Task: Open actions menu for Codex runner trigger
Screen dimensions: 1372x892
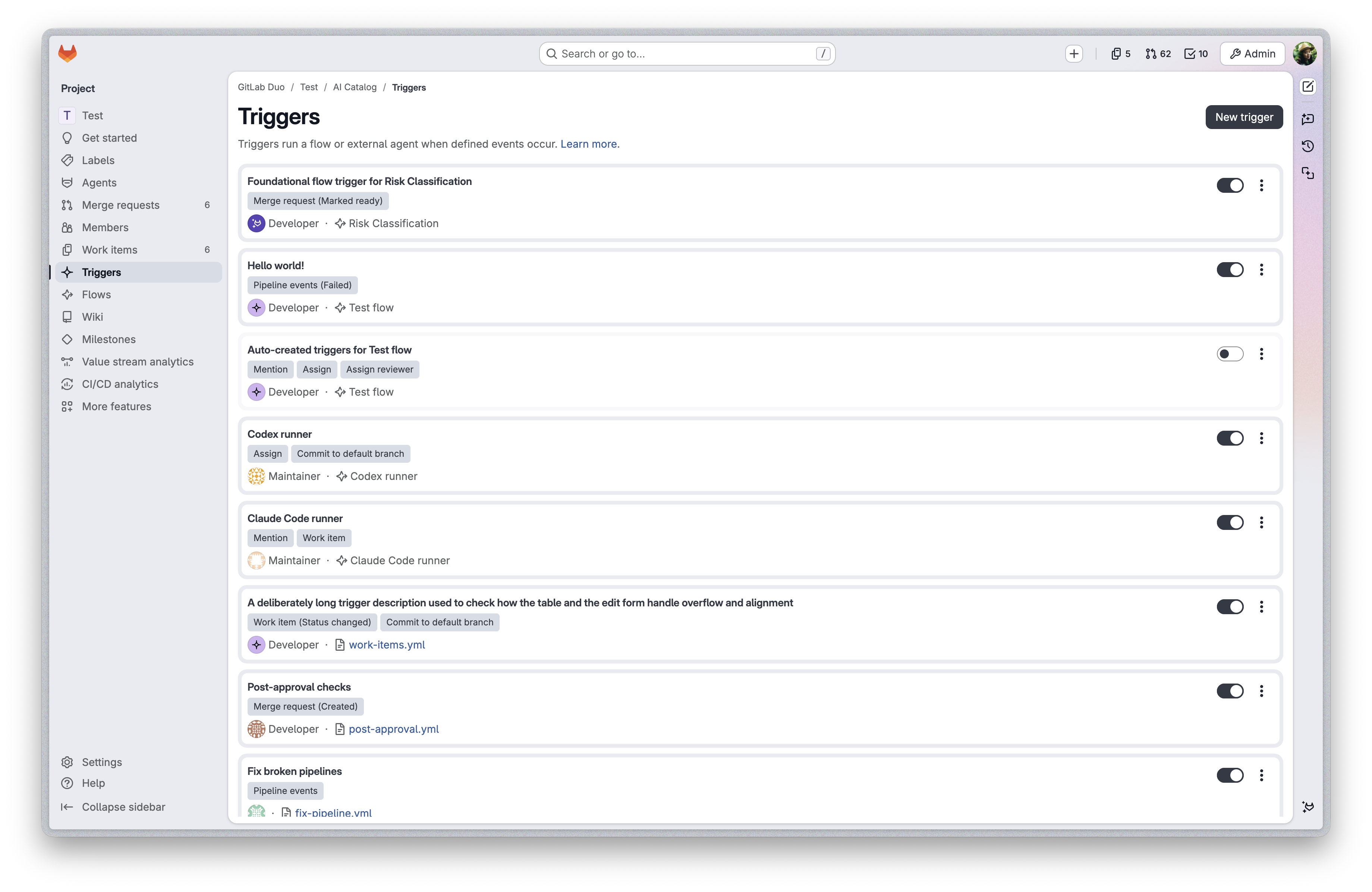Action: [1261, 438]
